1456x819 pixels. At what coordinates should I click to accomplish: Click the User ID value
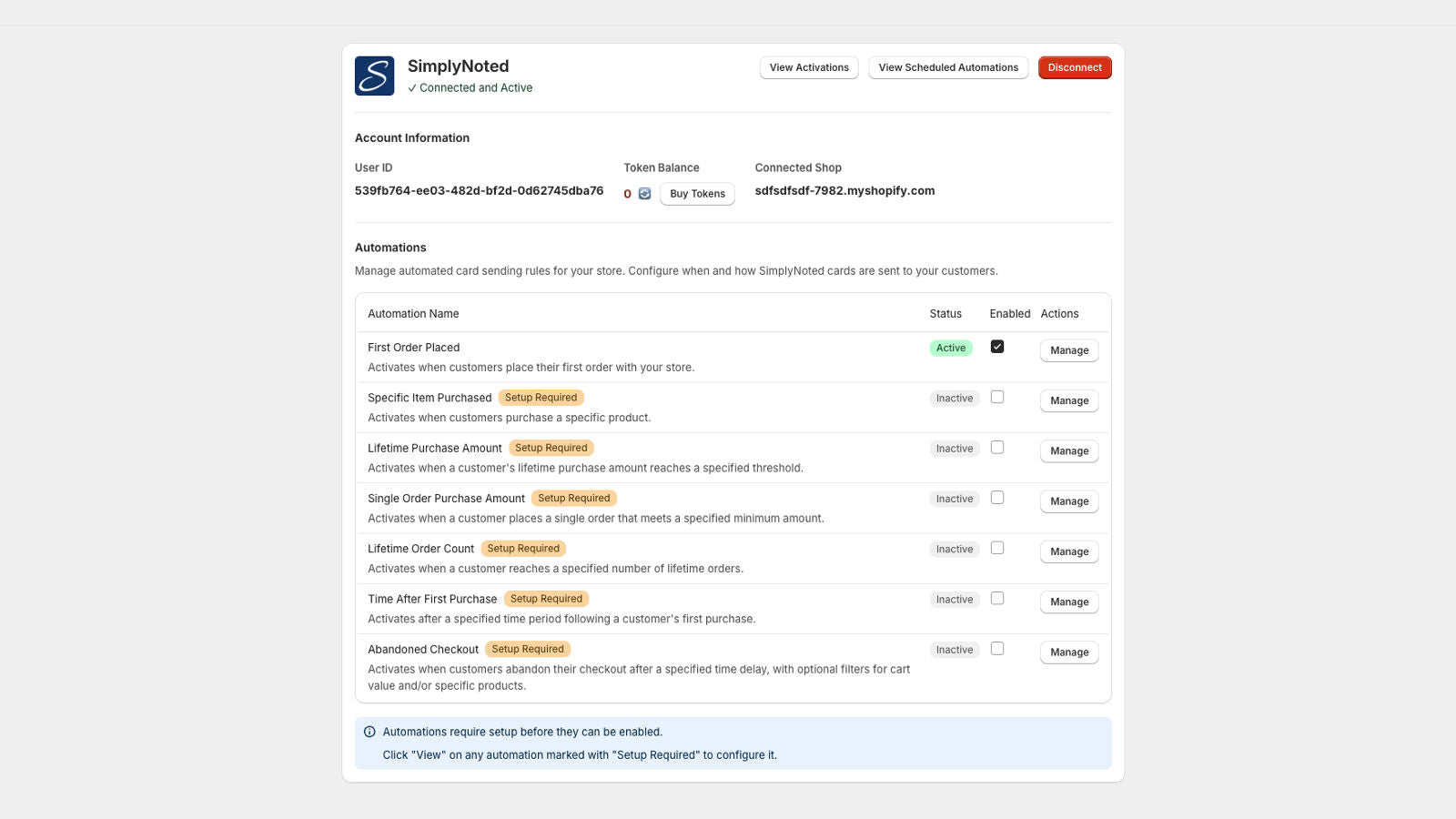[x=479, y=191]
